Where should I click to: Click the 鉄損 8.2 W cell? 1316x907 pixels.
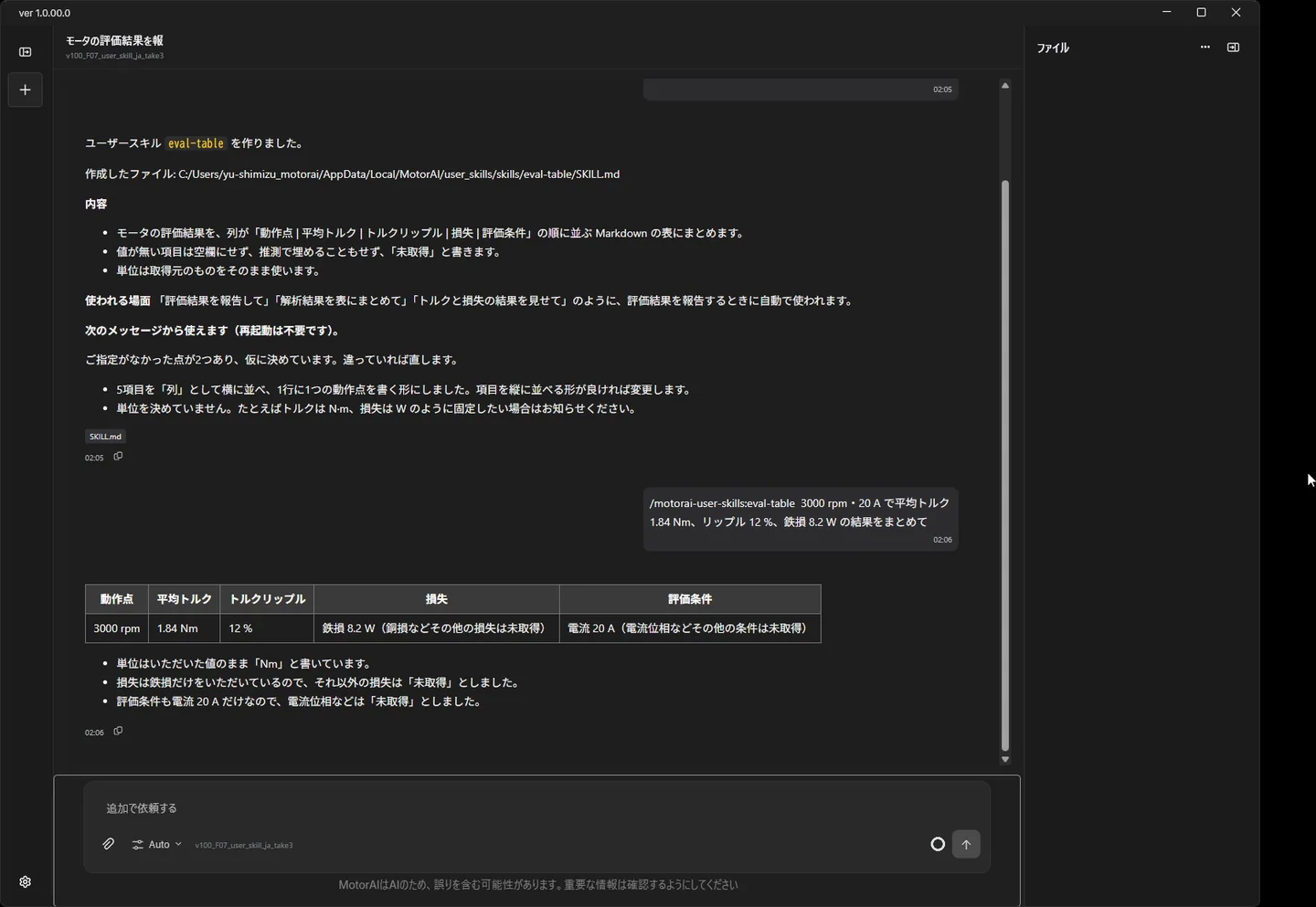437,628
